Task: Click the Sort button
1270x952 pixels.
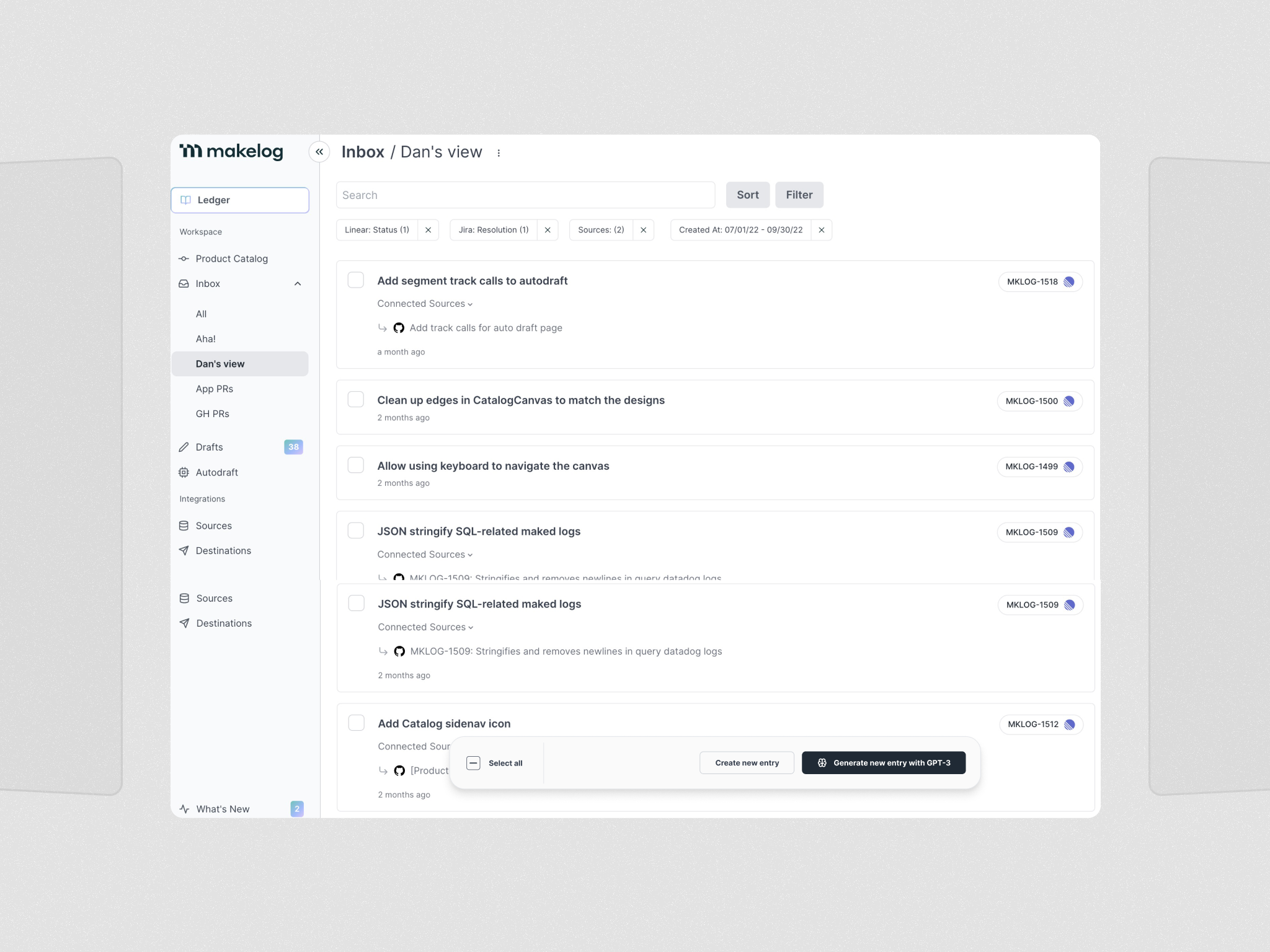Action: point(747,195)
